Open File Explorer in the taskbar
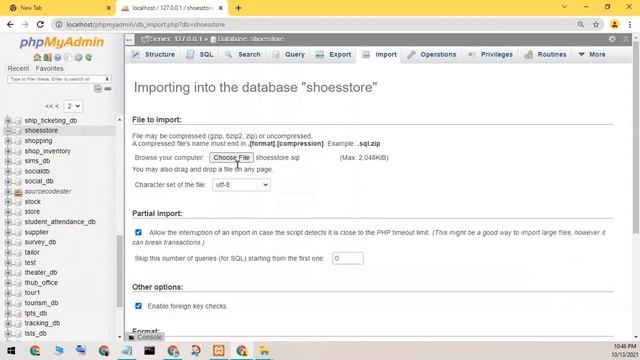This screenshot has width=640, height=360. (x=264, y=351)
